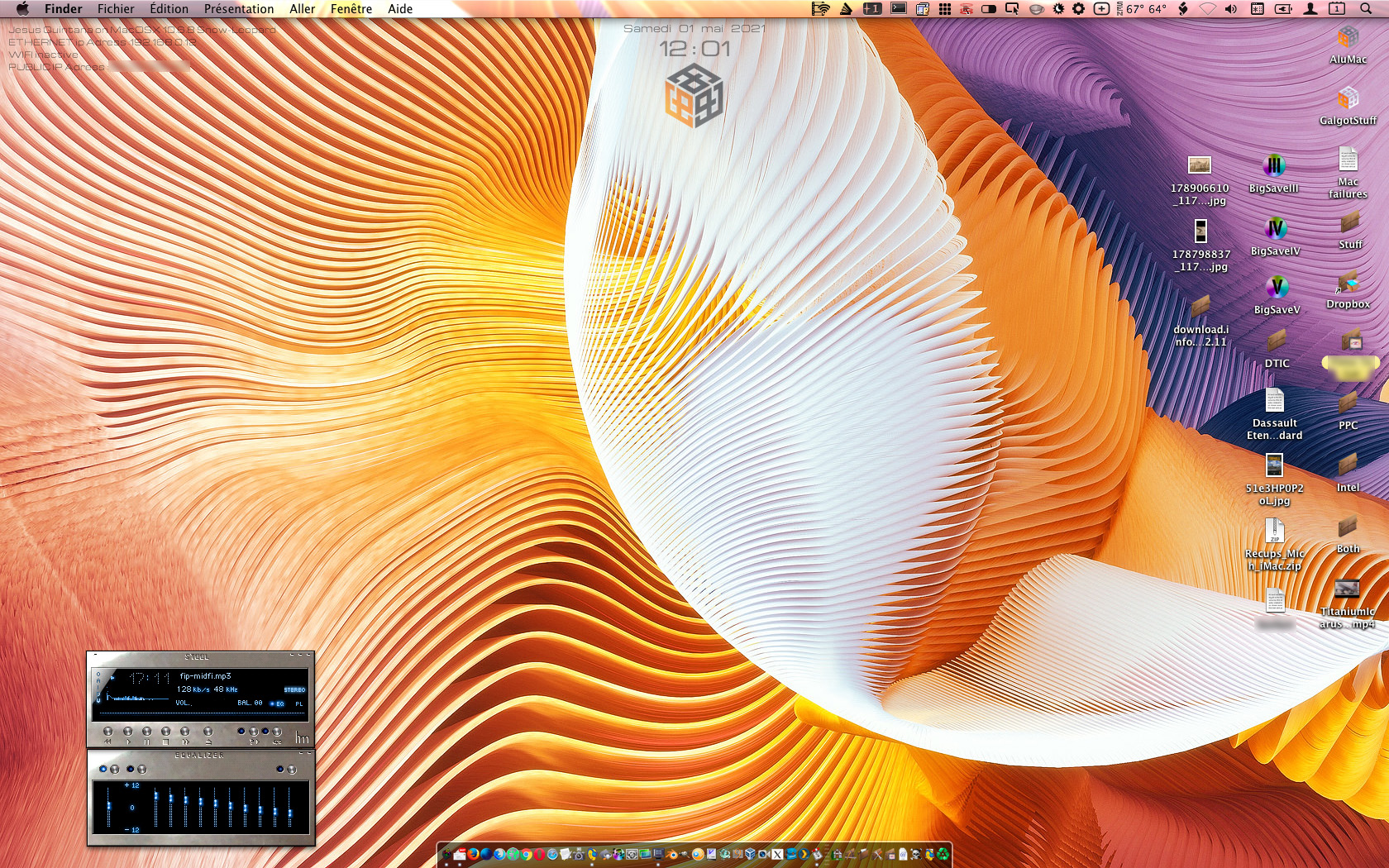
Task: Open the Aller menu
Action: click(x=303, y=9)
